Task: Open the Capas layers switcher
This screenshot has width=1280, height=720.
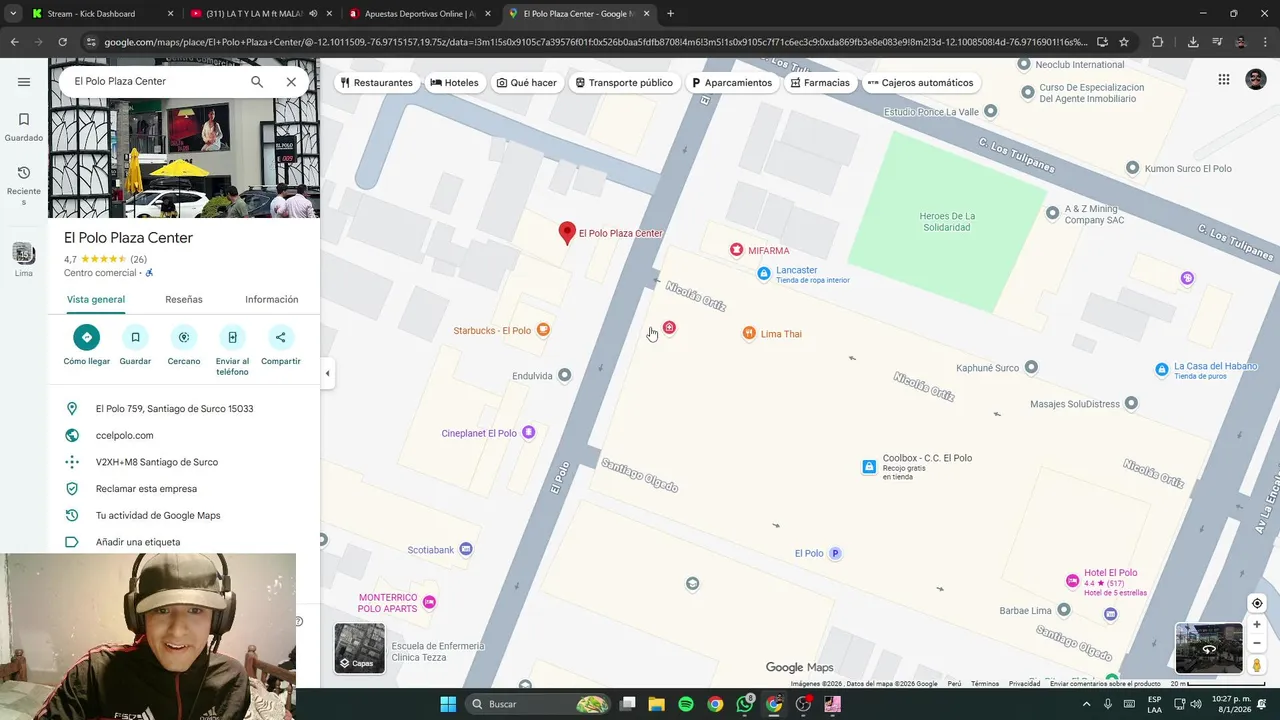Action: 359,648
